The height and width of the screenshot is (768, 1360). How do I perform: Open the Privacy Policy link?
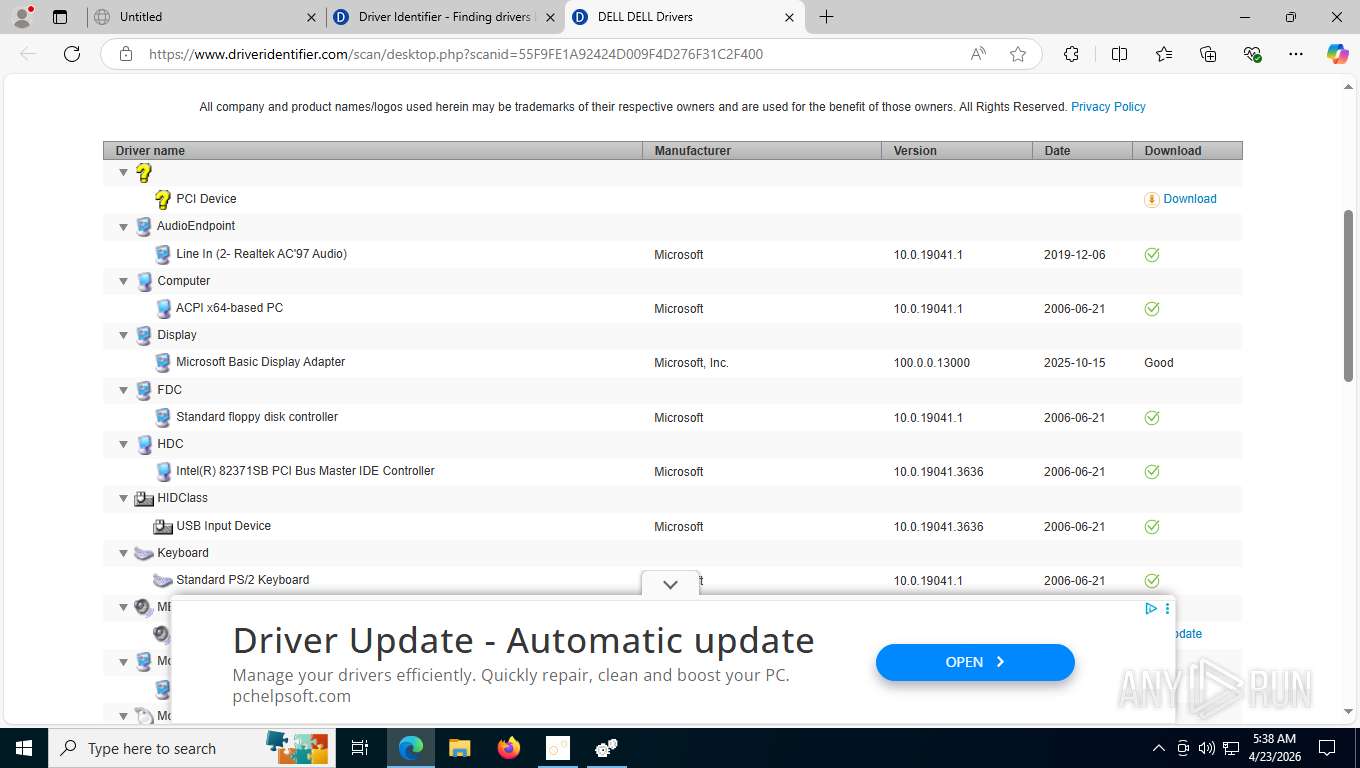[x=1108, y=107]
